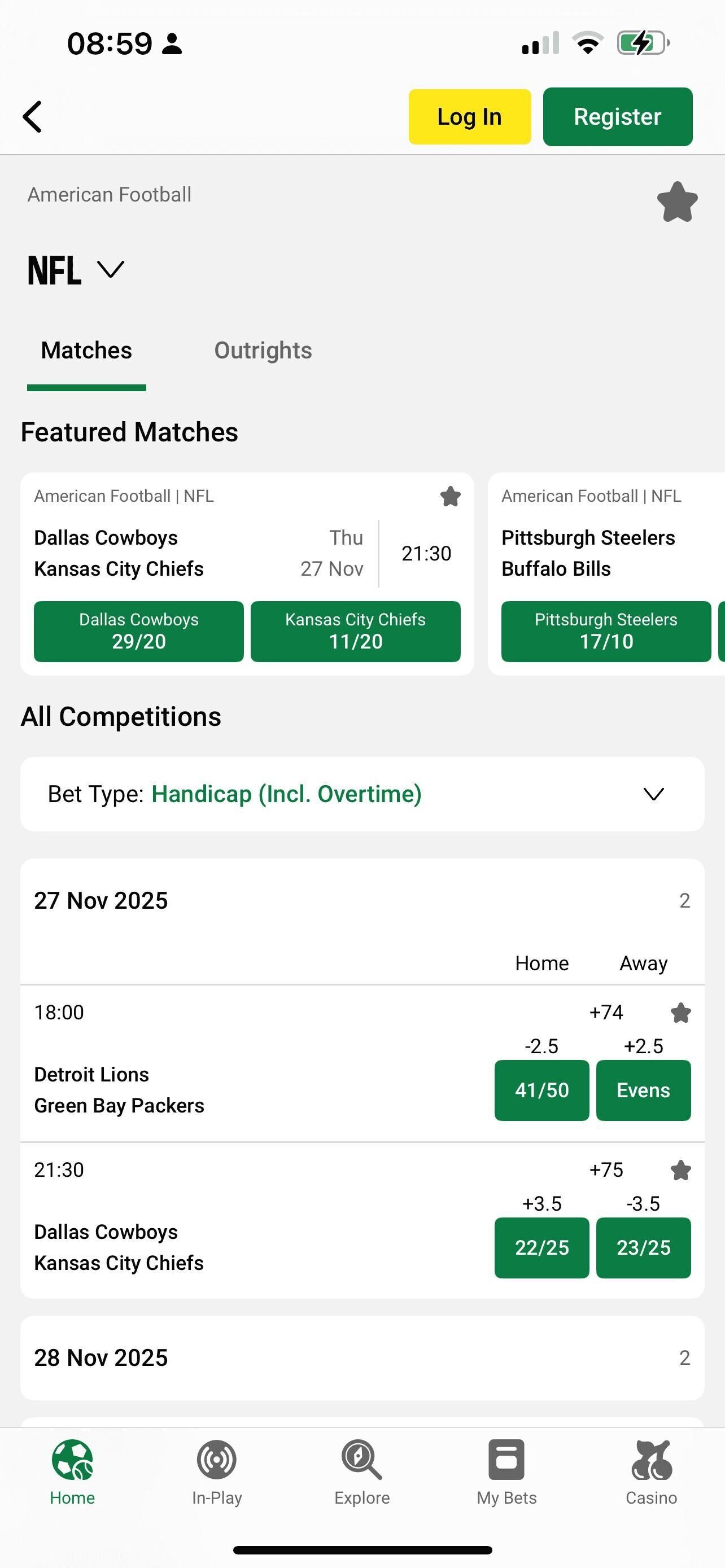The width and height of the screenshot is (725, 1568).
Task: Open the In-Play section icon
Action: pos(217,1461)
